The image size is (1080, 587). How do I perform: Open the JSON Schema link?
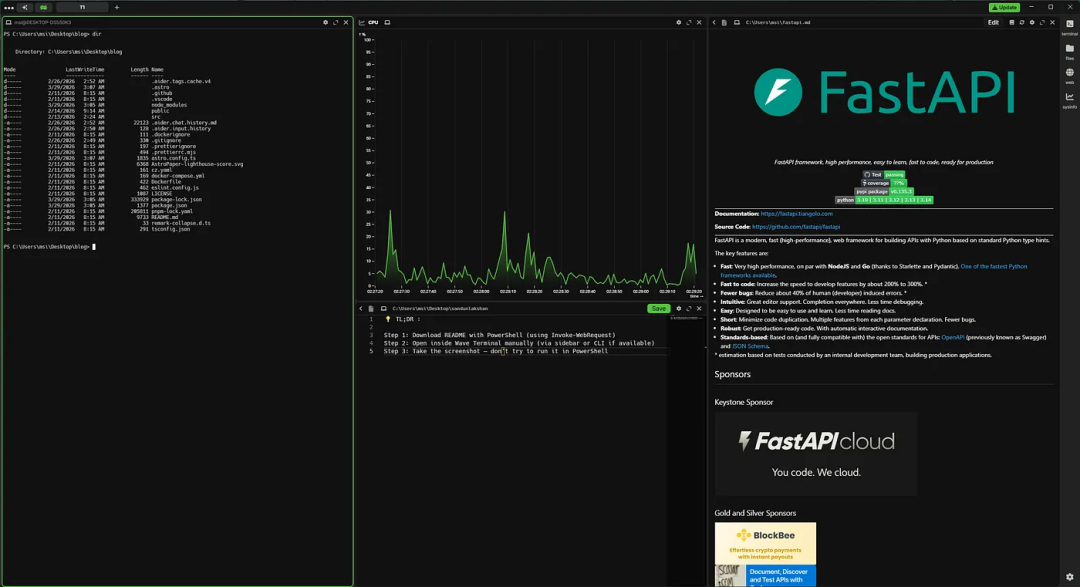pyautogui.click(x=750, y=347)
